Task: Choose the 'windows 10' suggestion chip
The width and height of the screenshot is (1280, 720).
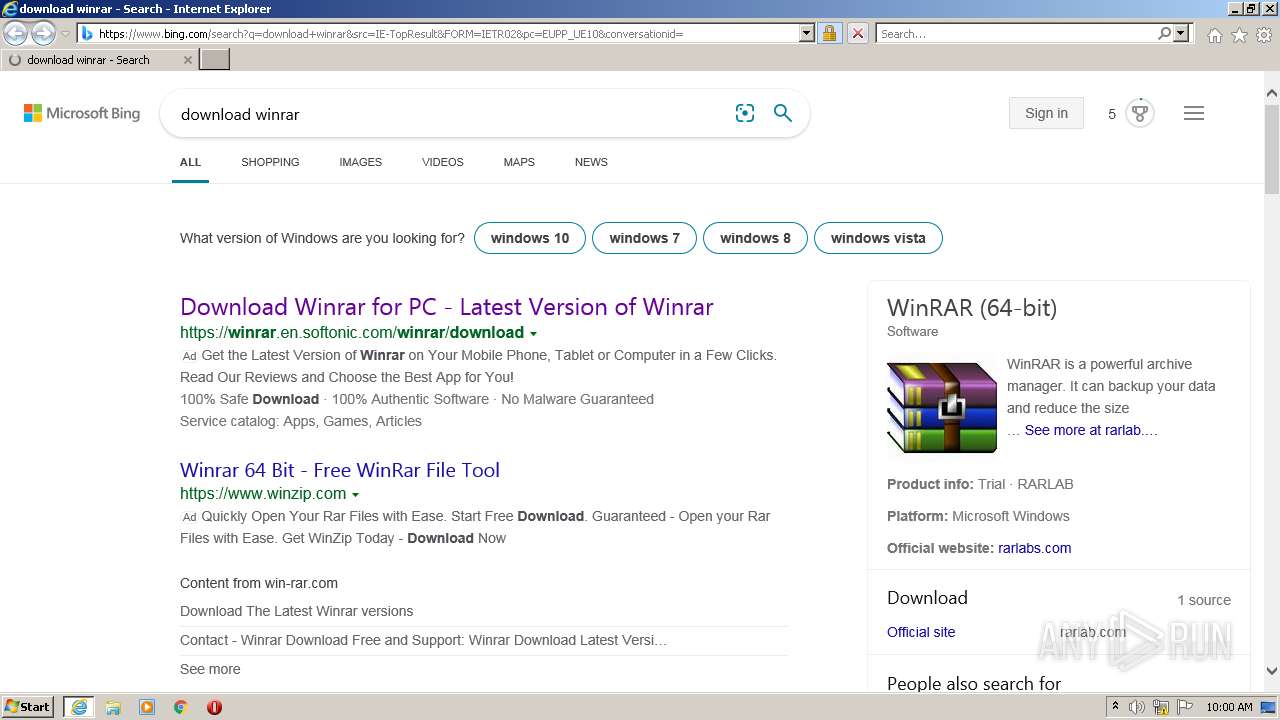Action: pos(530,238)
